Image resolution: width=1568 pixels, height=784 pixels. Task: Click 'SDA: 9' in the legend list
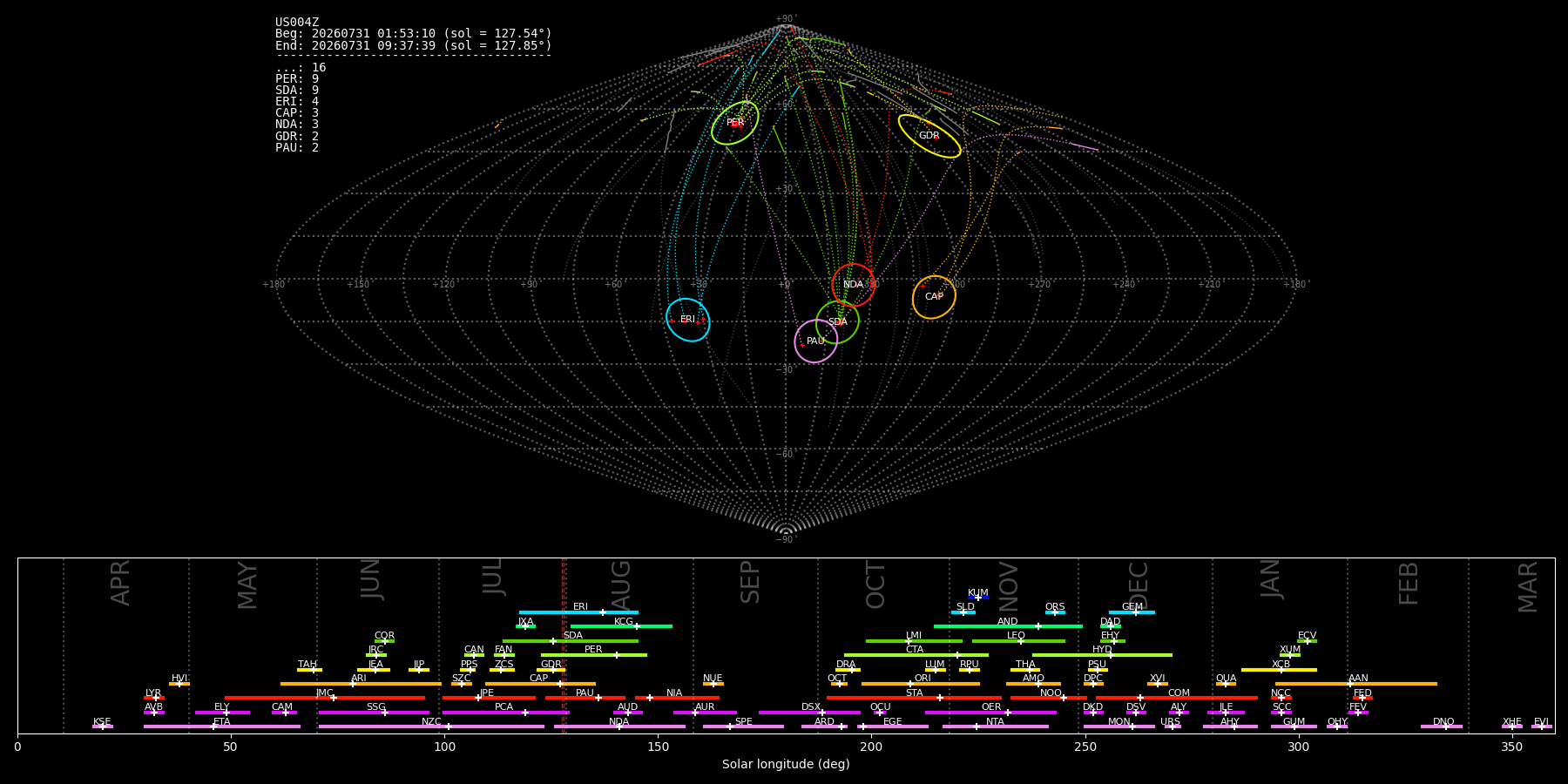[x=297, y=91]
